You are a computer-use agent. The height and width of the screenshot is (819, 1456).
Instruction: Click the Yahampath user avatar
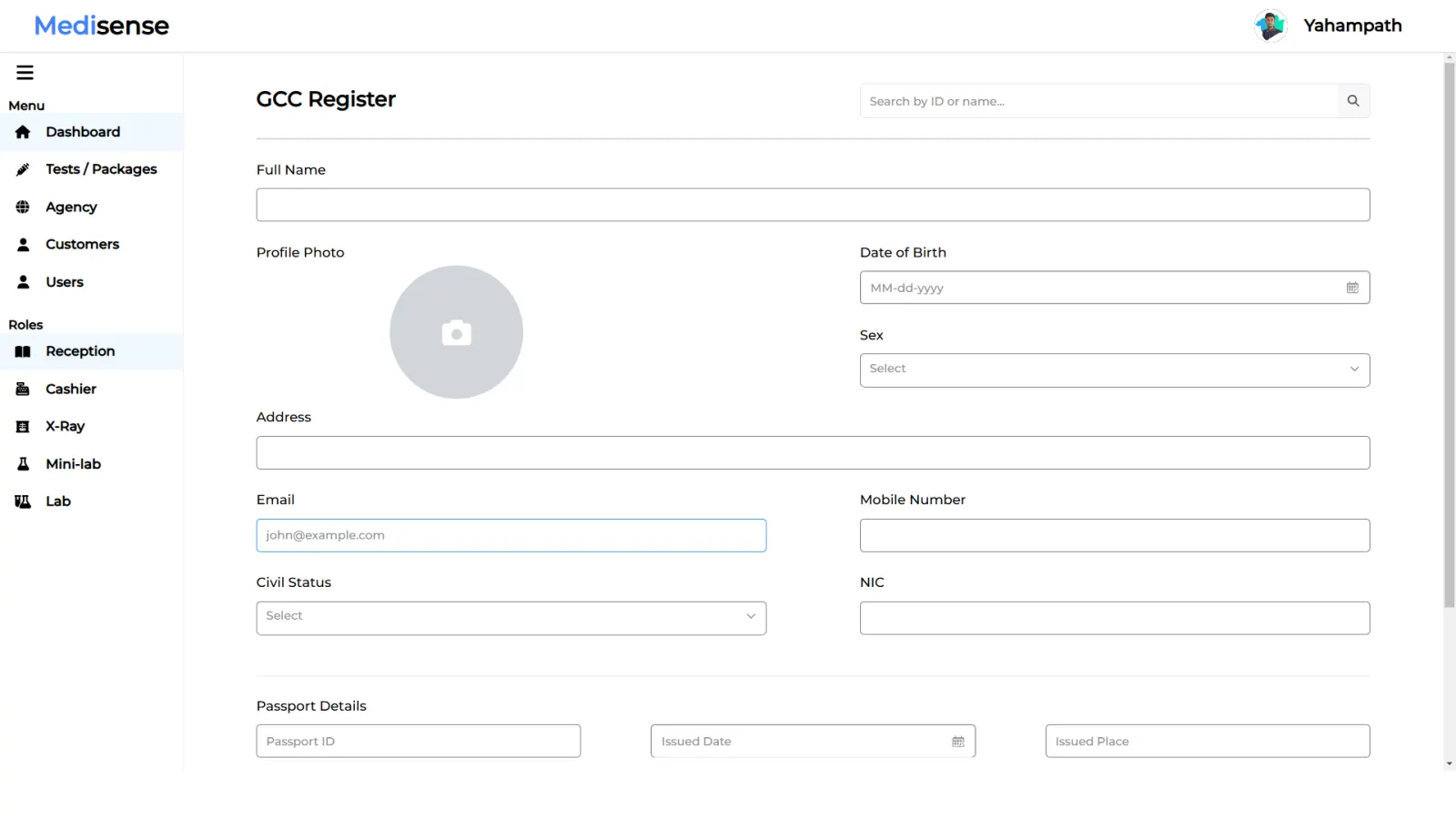click(1270, 25)
